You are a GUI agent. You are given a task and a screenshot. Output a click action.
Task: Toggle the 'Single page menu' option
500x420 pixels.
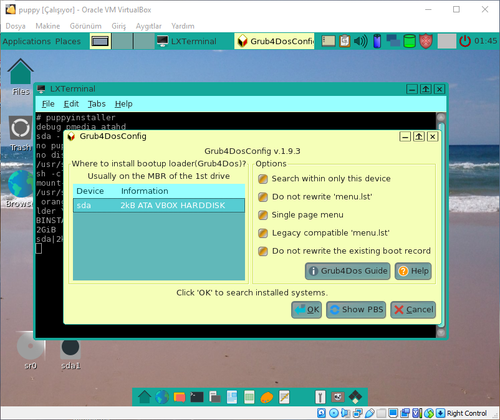pos(263,215)
